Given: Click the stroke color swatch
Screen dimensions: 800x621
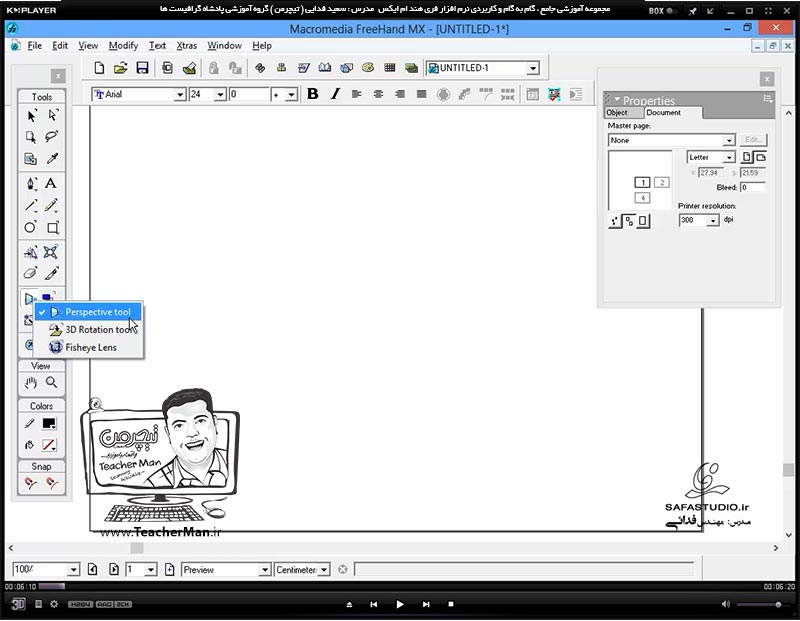Looking at the screenshot, I should click(x=49, y=424).
